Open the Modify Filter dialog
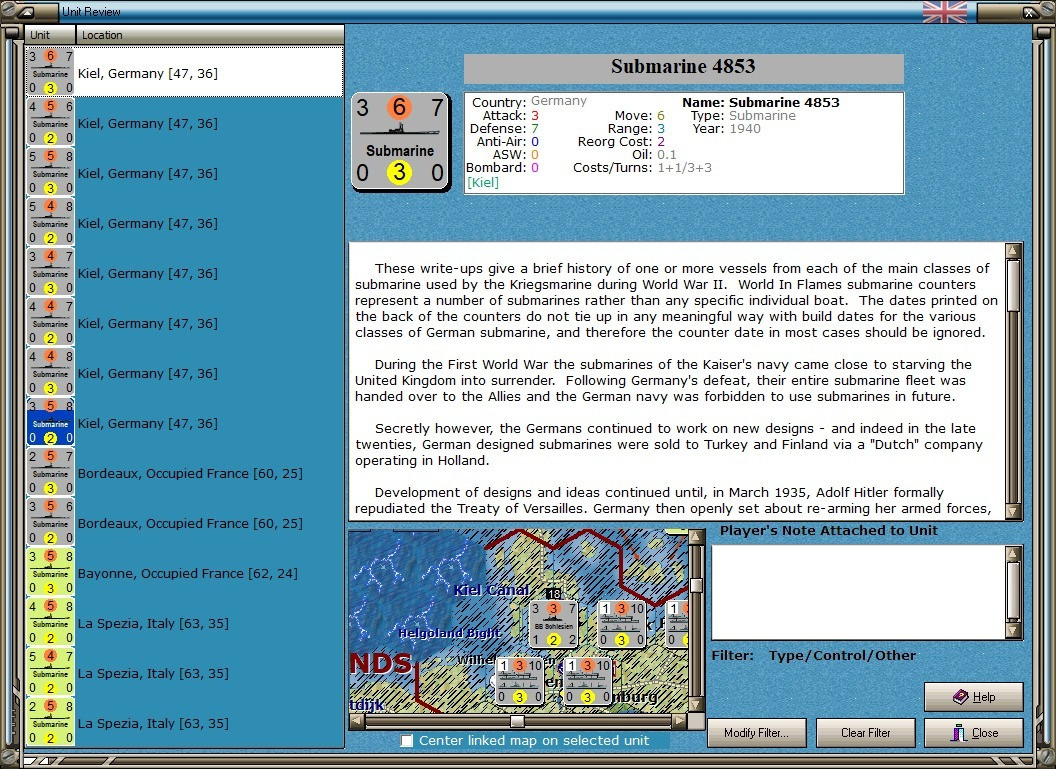This screenshot has width=1056, height=769. click(x=756, y=733)
